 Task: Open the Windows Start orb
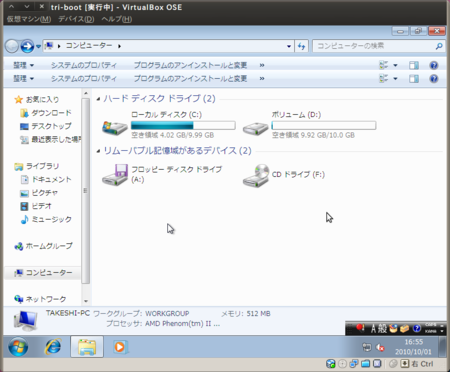[18, 347]
